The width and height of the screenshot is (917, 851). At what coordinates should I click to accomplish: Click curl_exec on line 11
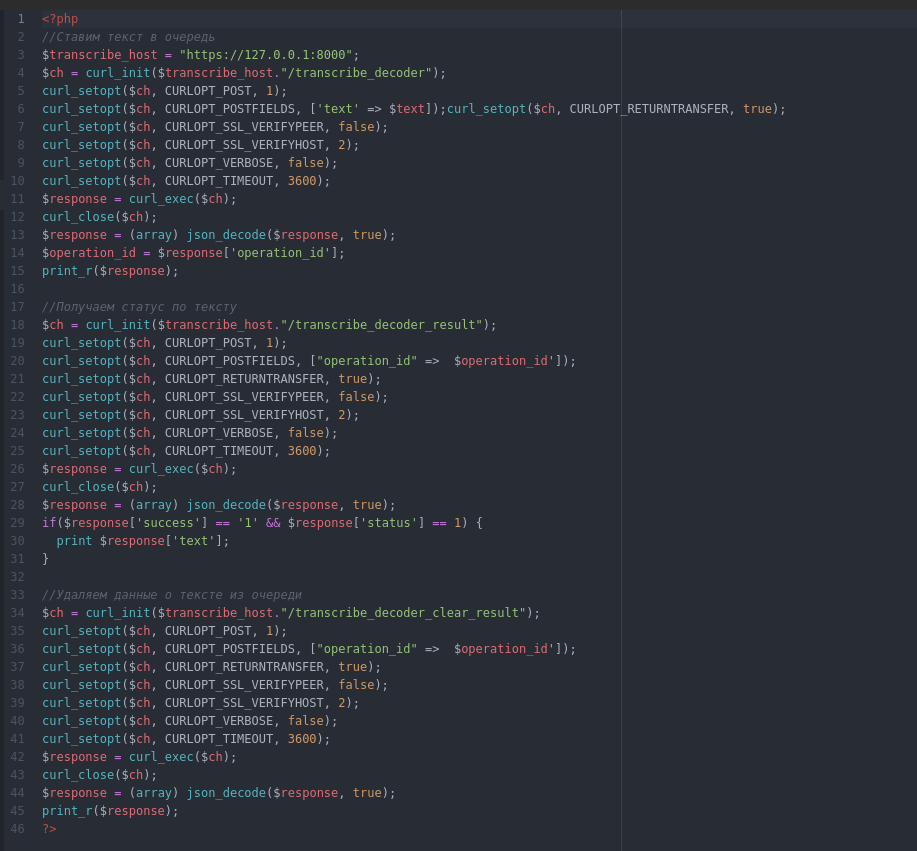[x=161, y=199]
